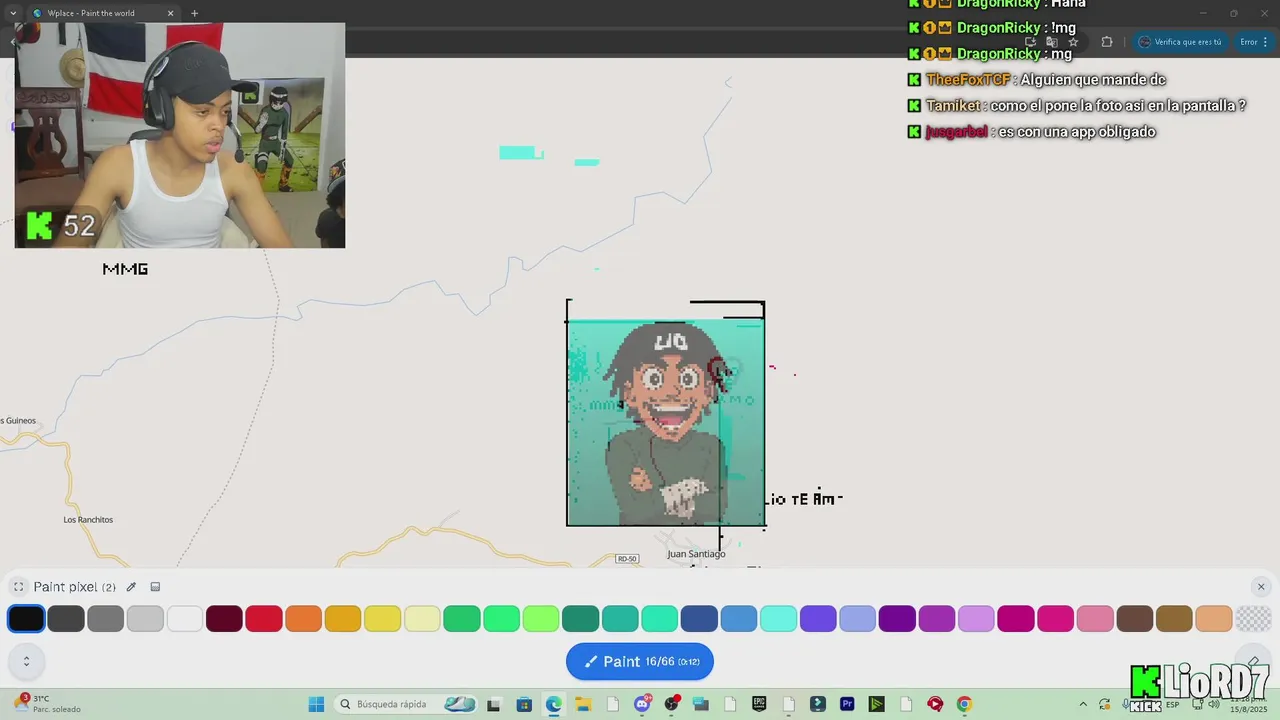Open File Explorer from the taskbar
Screen dimensions: 1280x720
point(583,704)
